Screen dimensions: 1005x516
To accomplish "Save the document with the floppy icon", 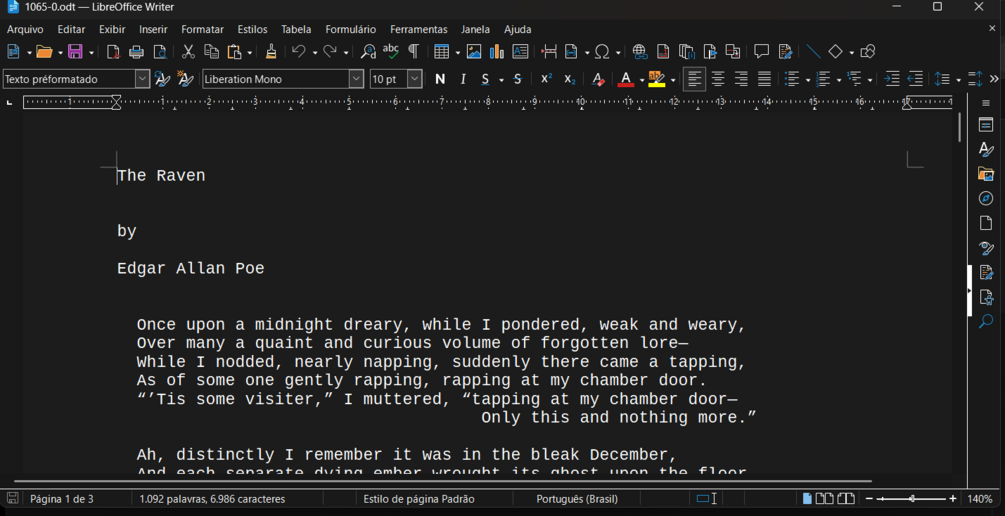I will [76, 52].
